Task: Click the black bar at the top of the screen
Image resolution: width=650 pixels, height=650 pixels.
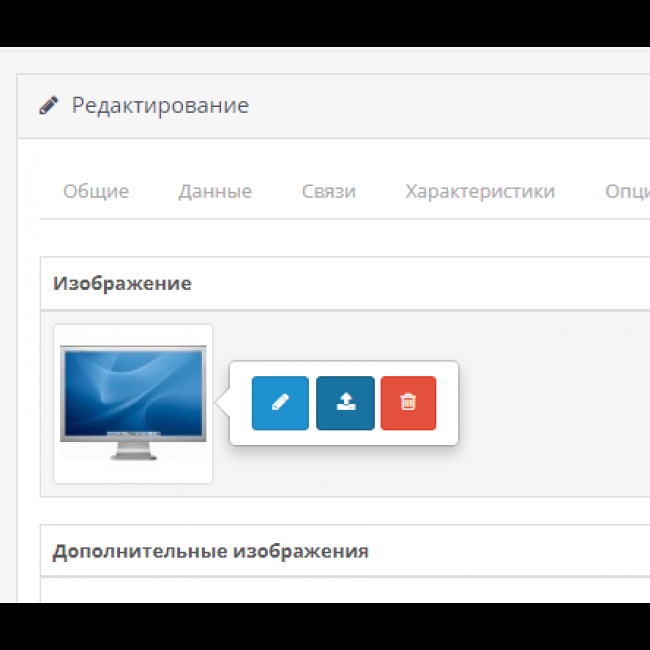Action: click(x=325, y=22)
